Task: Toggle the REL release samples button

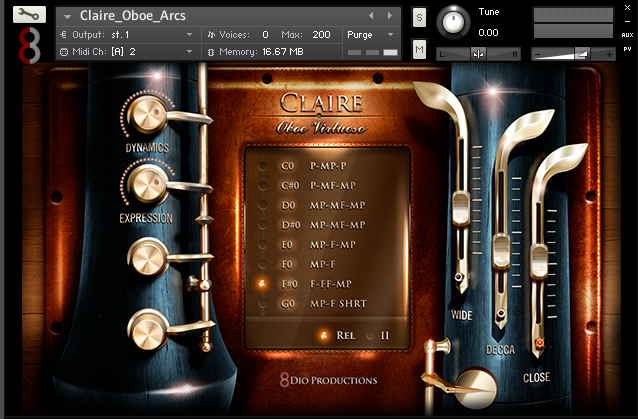Action: pos(324,336)
